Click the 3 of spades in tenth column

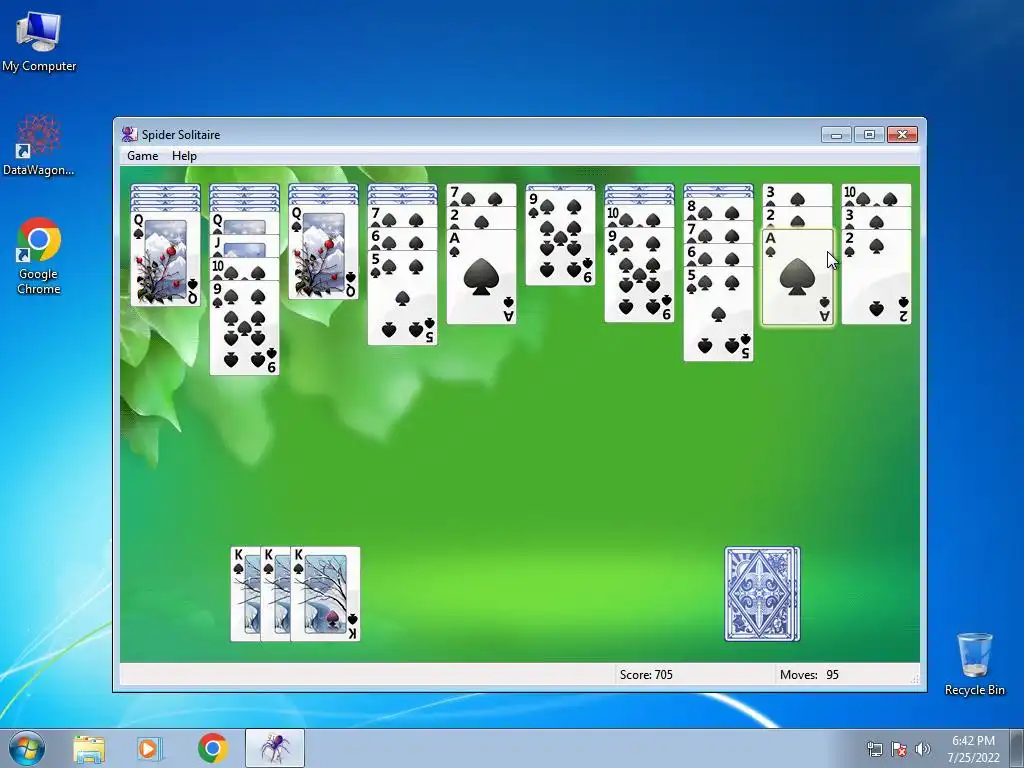(x=876, y=218)
